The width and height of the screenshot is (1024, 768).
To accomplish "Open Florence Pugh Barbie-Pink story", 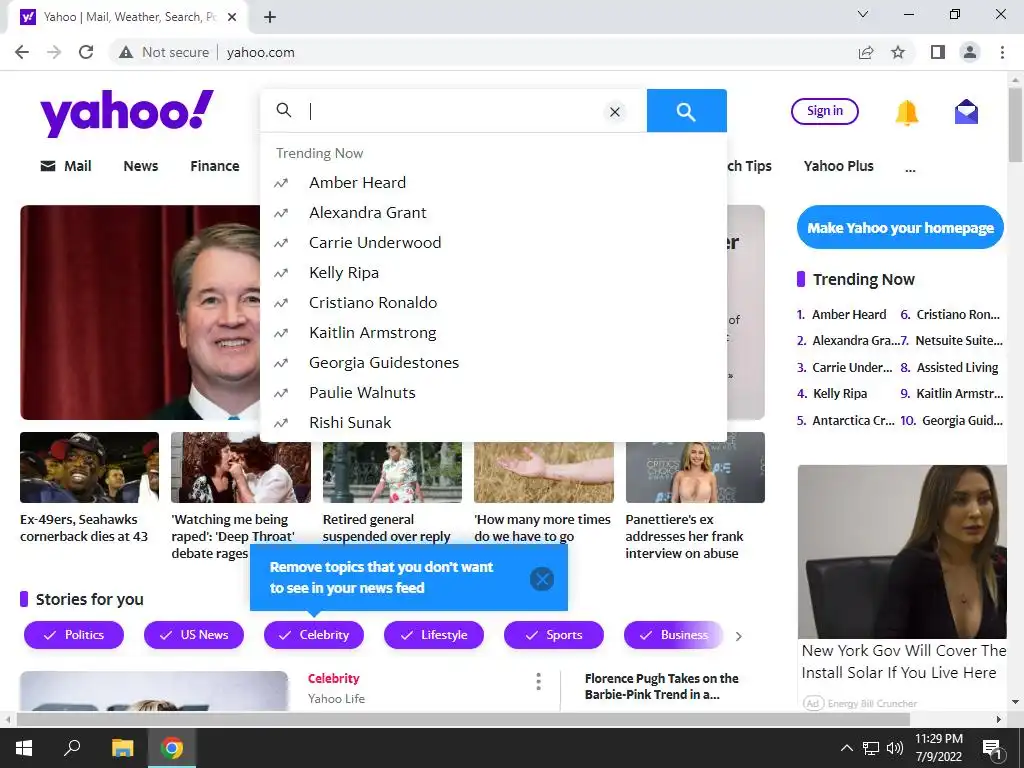I will (662, 686).
